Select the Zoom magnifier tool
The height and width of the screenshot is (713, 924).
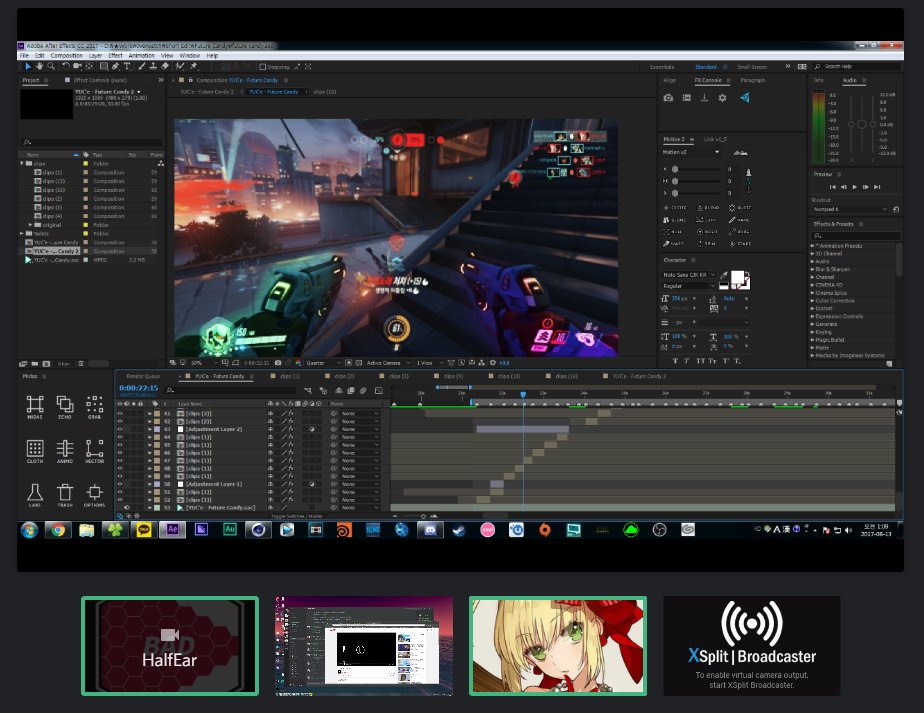51,67
